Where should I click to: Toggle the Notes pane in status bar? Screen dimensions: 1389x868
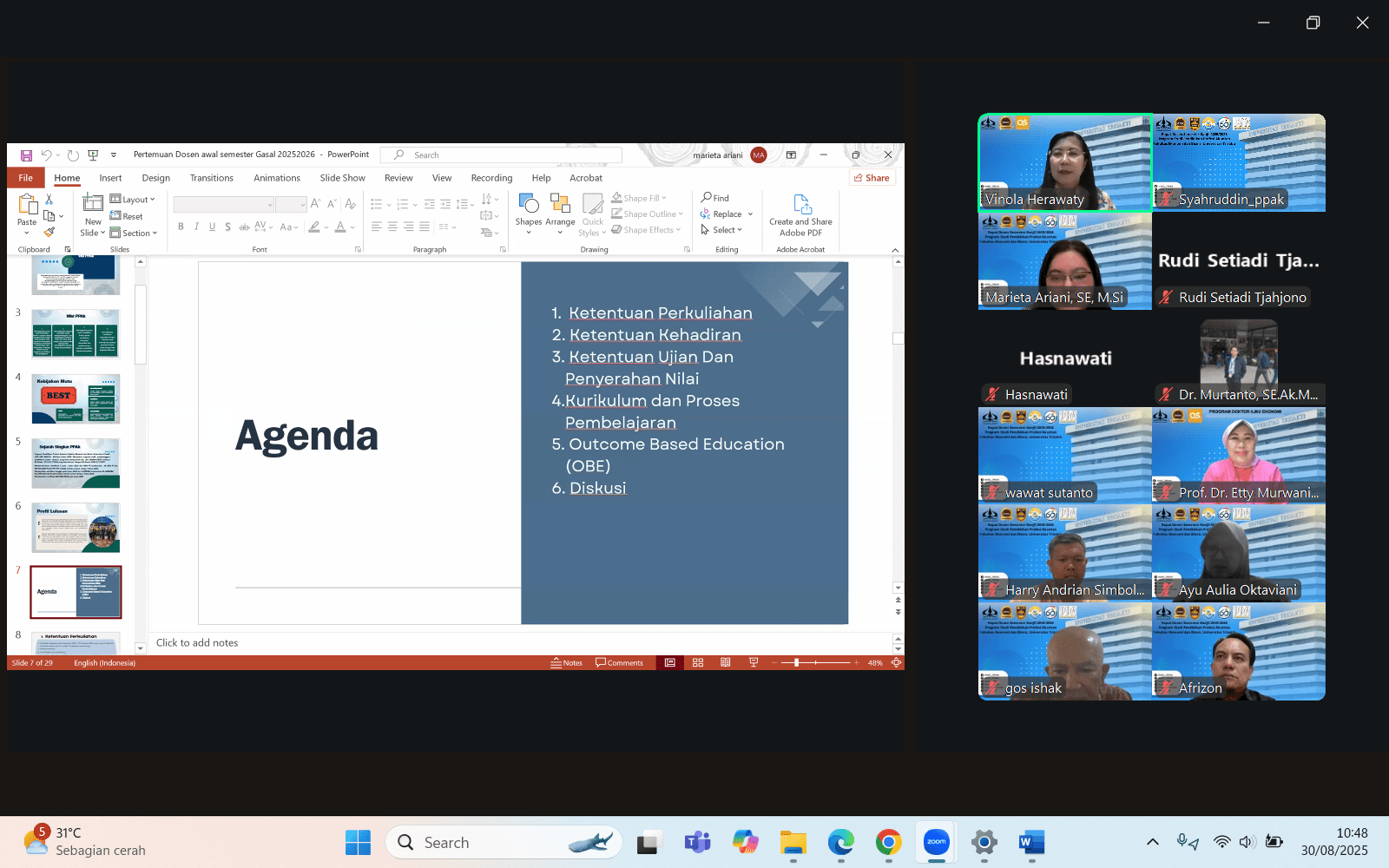pos(566,662)
